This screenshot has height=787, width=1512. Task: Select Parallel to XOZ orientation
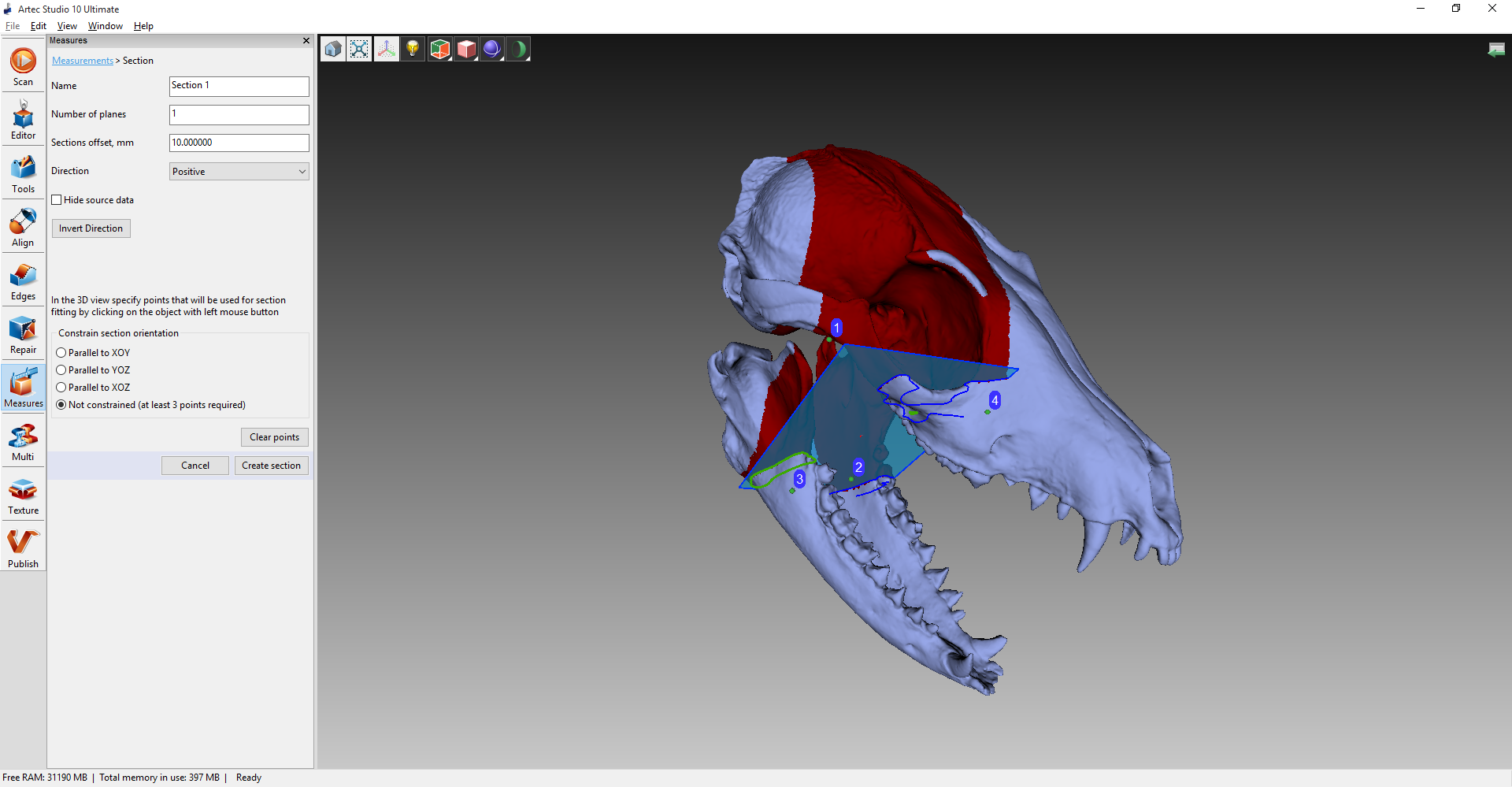coord(61,388)
